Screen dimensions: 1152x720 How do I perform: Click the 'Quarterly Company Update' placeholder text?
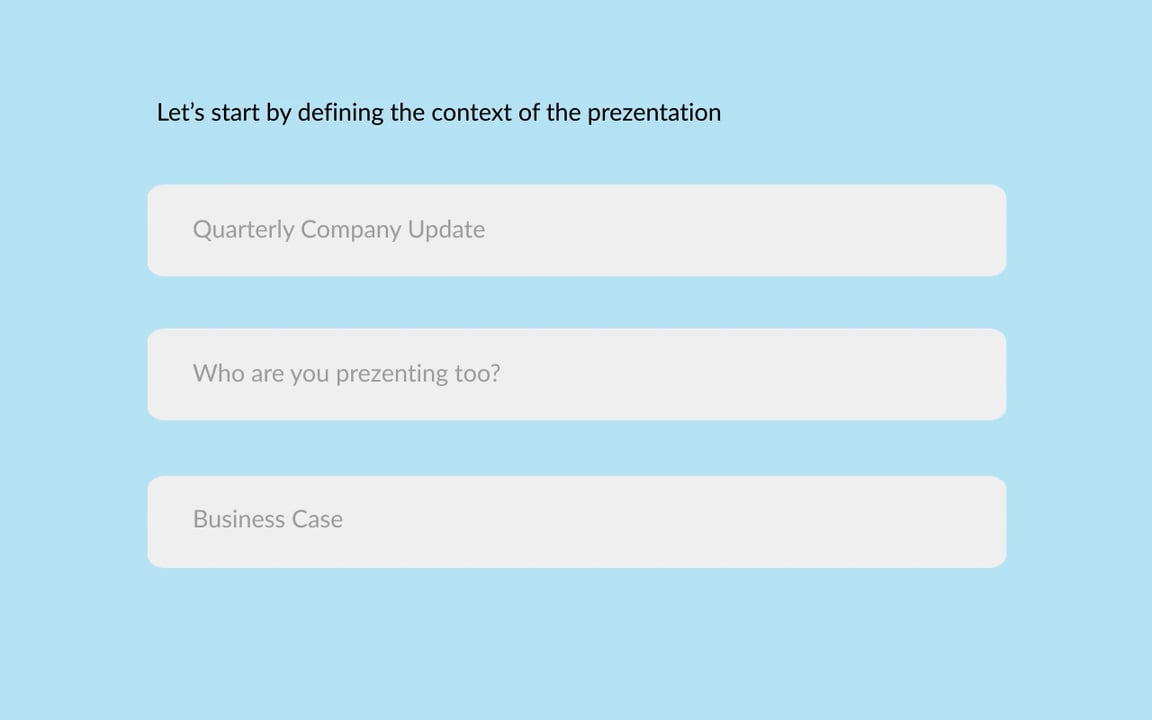339,229
